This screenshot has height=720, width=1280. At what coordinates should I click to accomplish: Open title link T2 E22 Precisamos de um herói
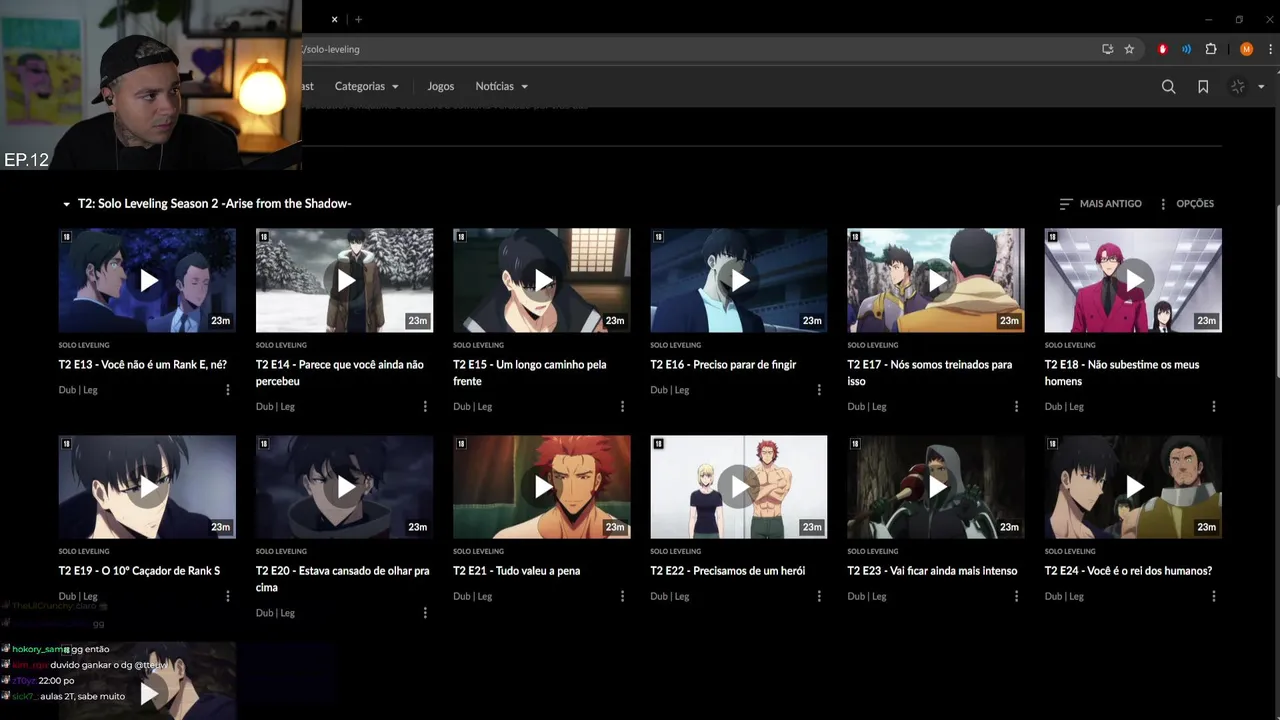click(x=728, y=571)
